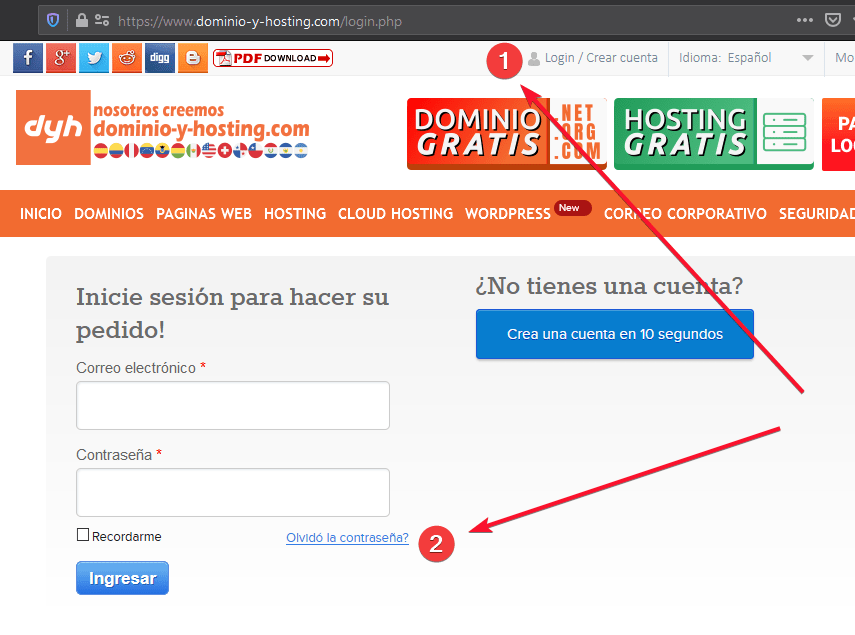
Task: Open PAGINAS WEB menu item
Action: [x=204, y=214]
